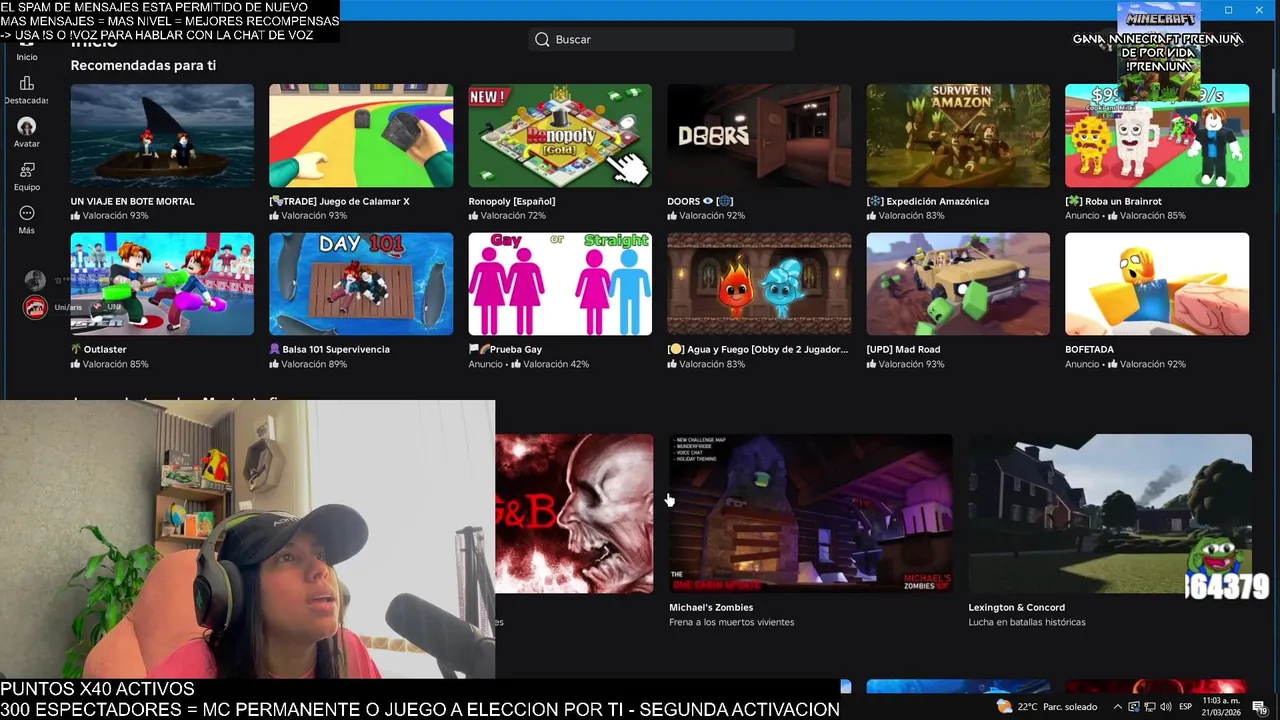Open the notification center icon

[x=1260, y=707]
